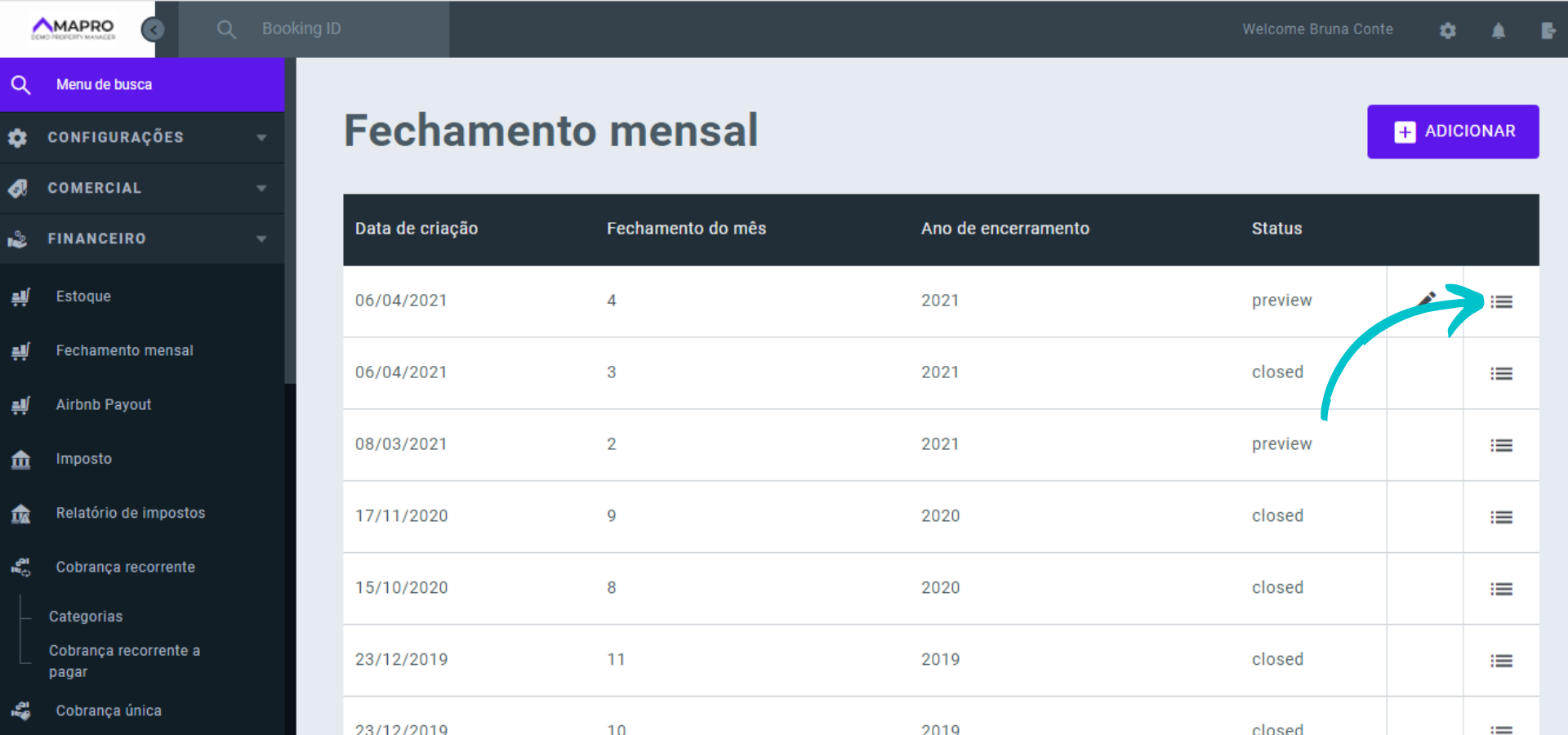
Task: Click the Cobrança única icon
Action: 20,710
